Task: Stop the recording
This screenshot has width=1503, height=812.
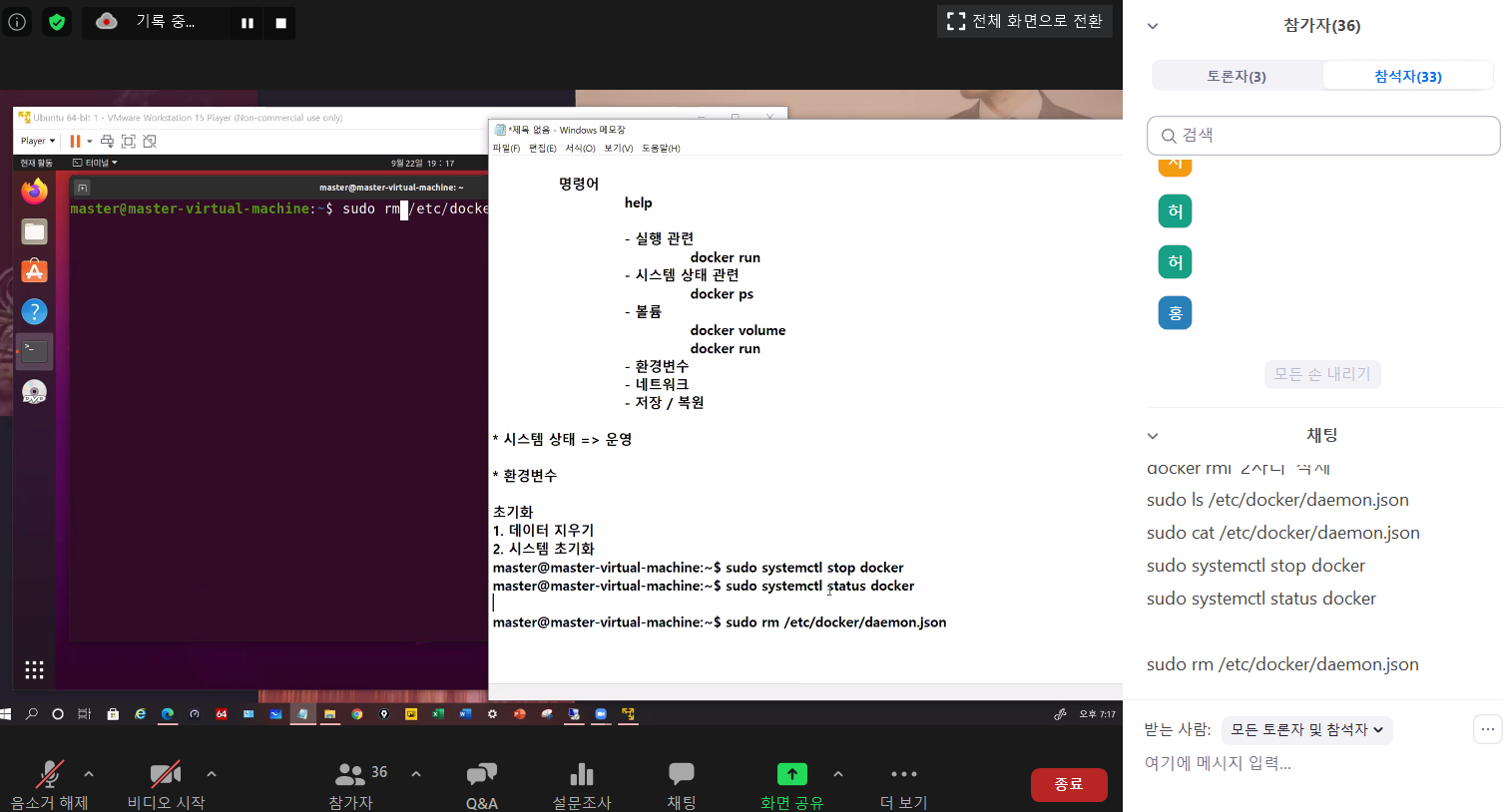Action: [281, 23]
